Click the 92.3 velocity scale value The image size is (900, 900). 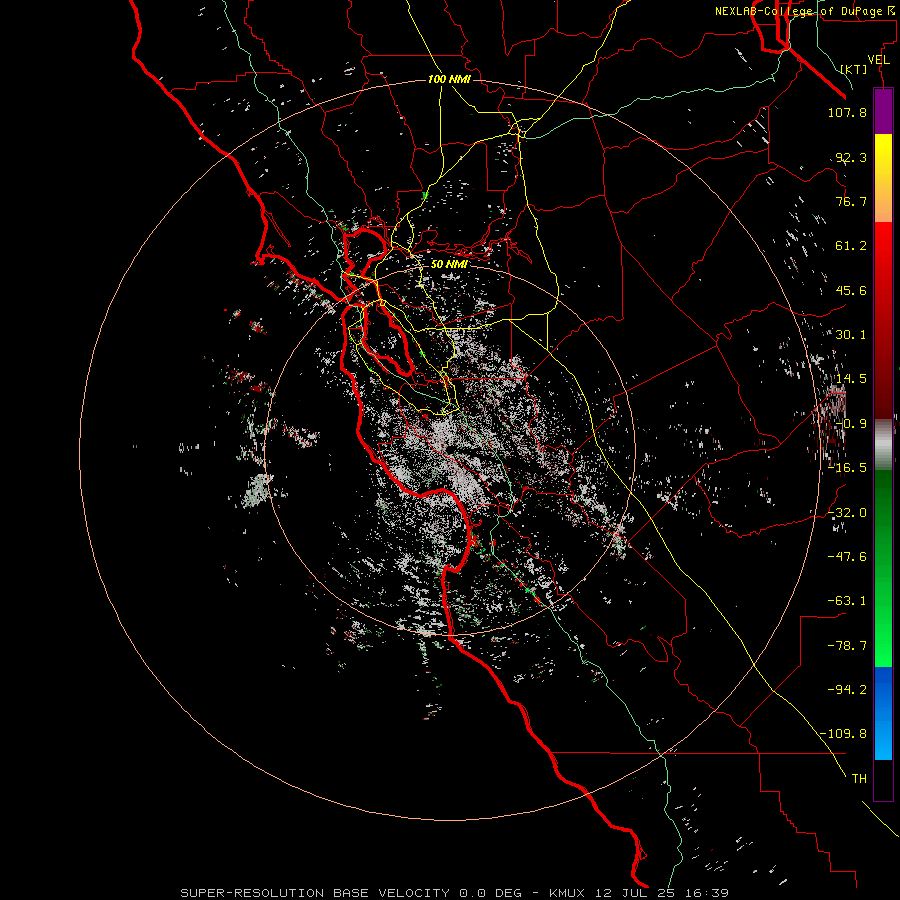pyautogui.click(x=851, y=157)
